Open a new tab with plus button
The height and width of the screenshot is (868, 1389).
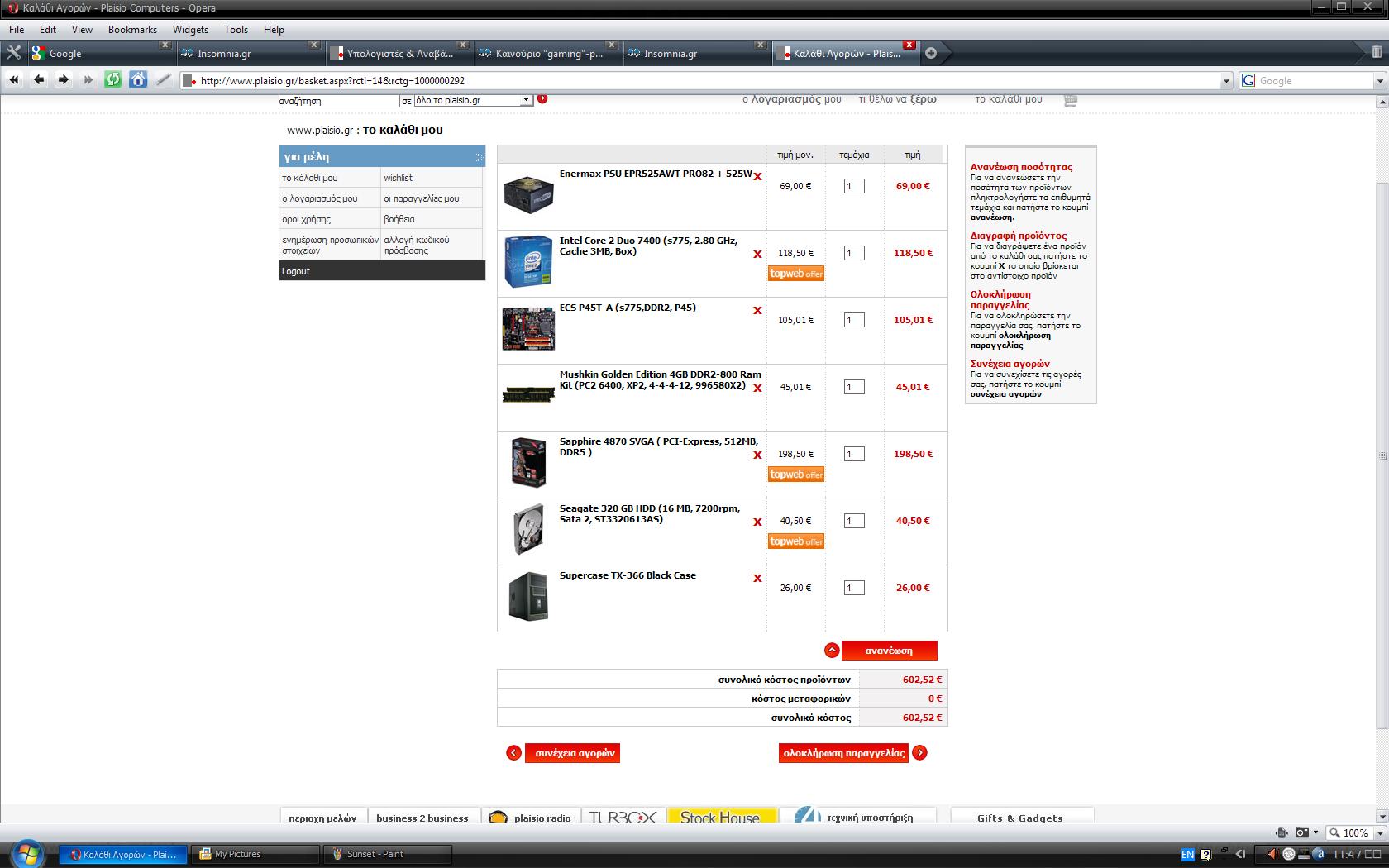[x=931, y=53]
